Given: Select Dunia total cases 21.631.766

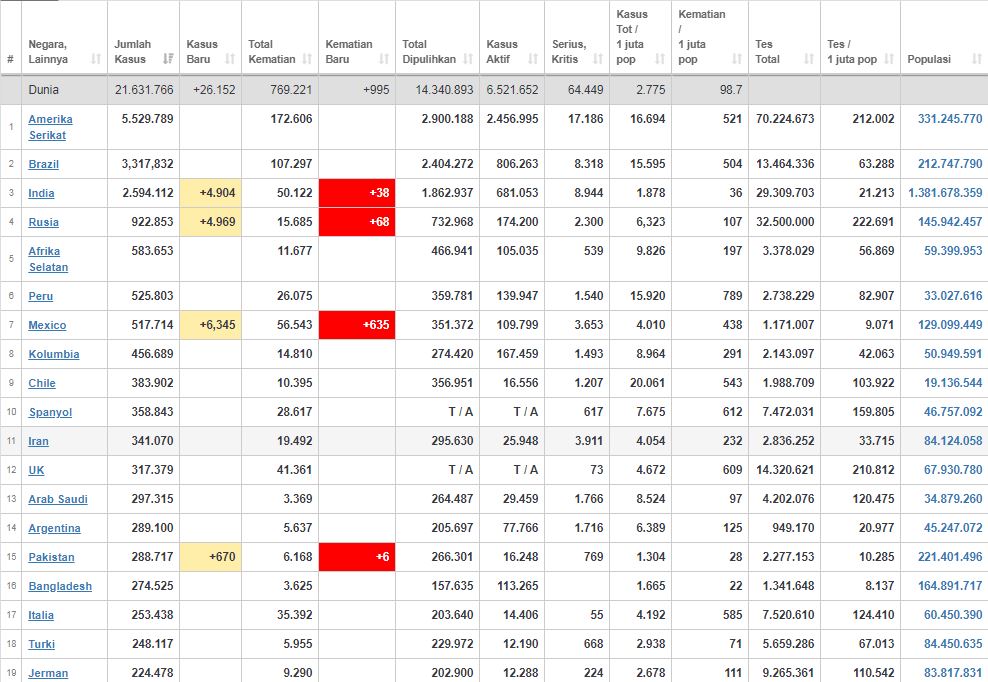Looking at the screenshot, I should 144,90.
